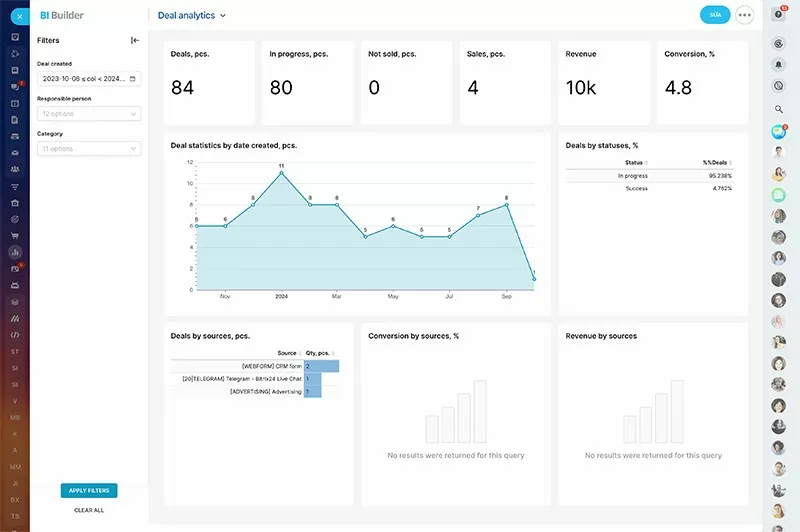Viewport: 800px width, 532px height.
Task: Open the calendar icon in Deal created field
Action: [x=133, y=78]
